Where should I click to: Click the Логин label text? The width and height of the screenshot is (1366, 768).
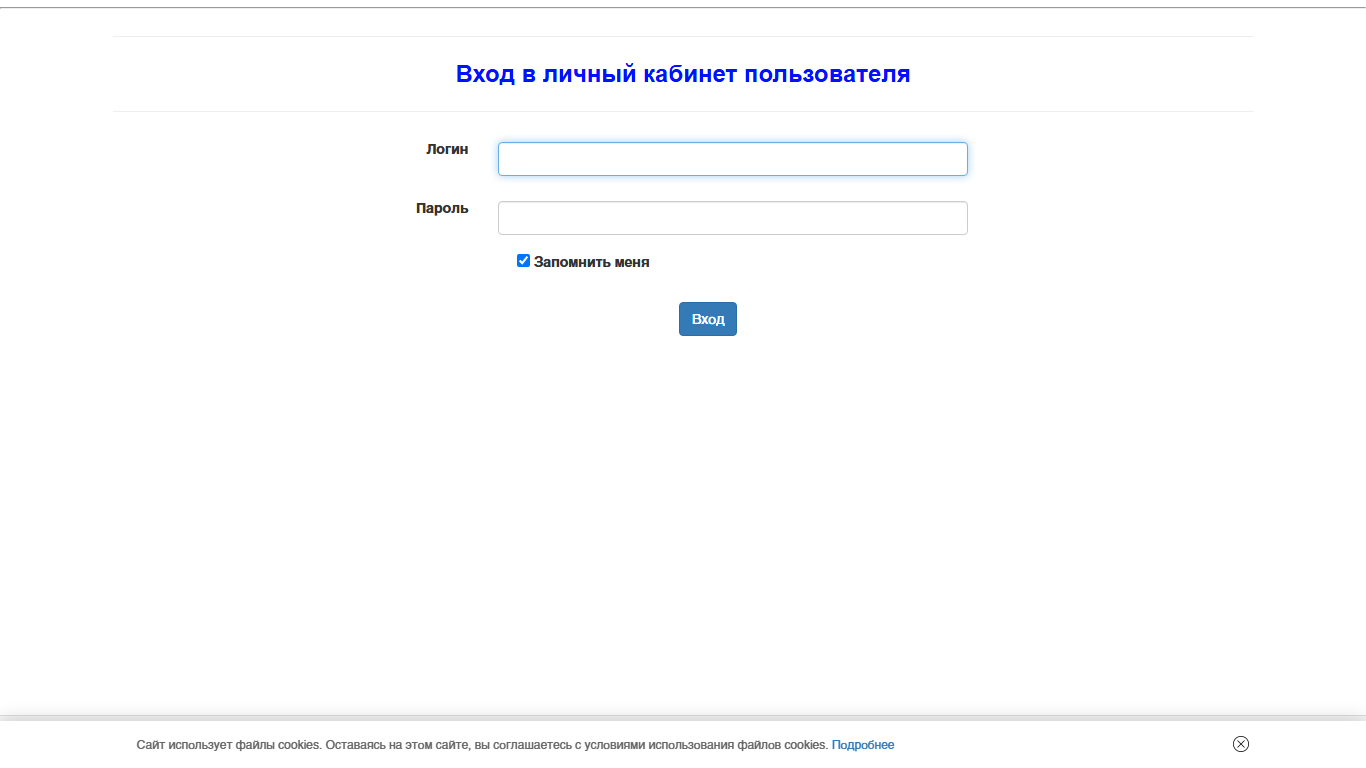pos(447,149)
